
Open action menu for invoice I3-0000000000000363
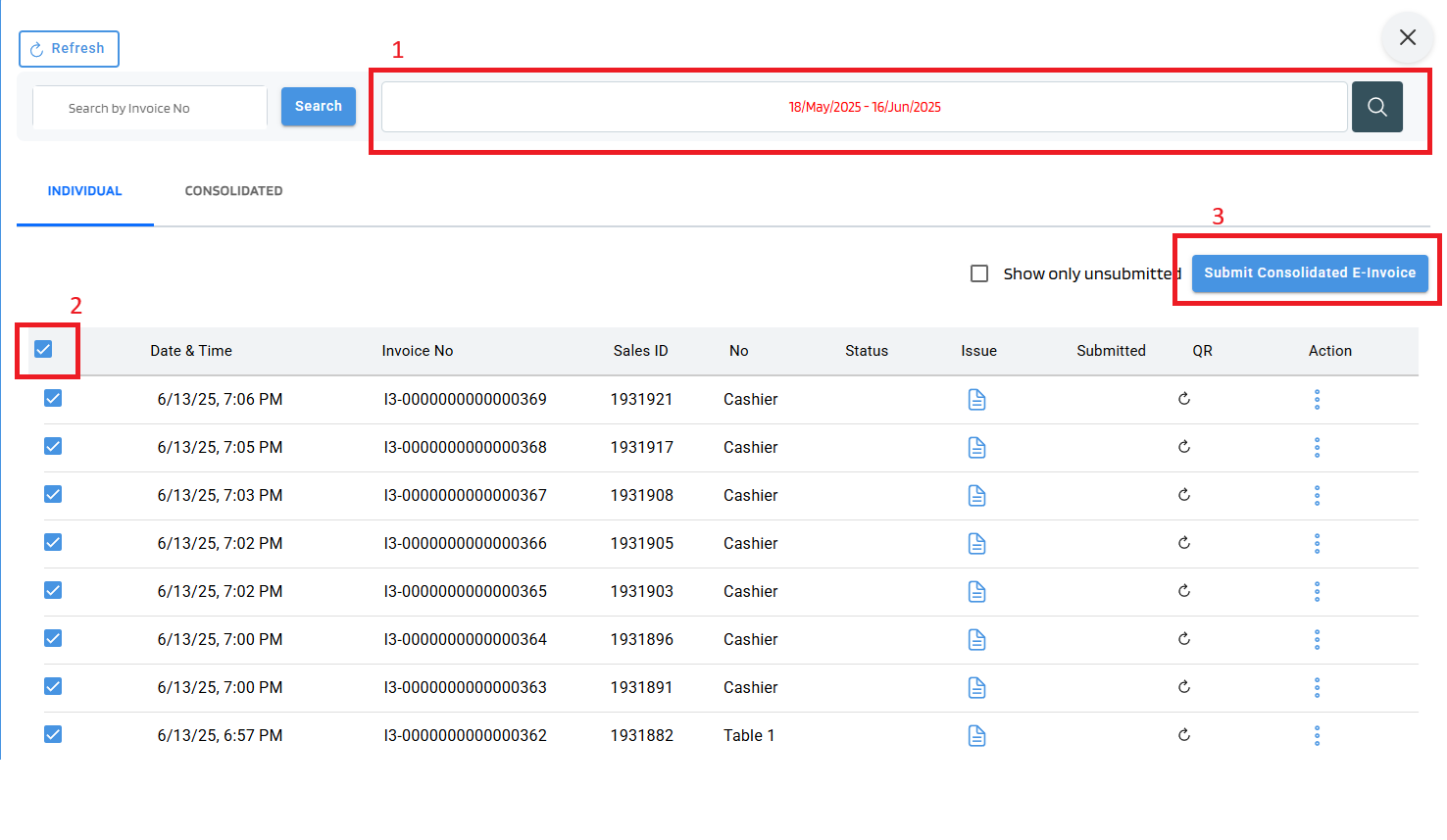click(1317, 687)
